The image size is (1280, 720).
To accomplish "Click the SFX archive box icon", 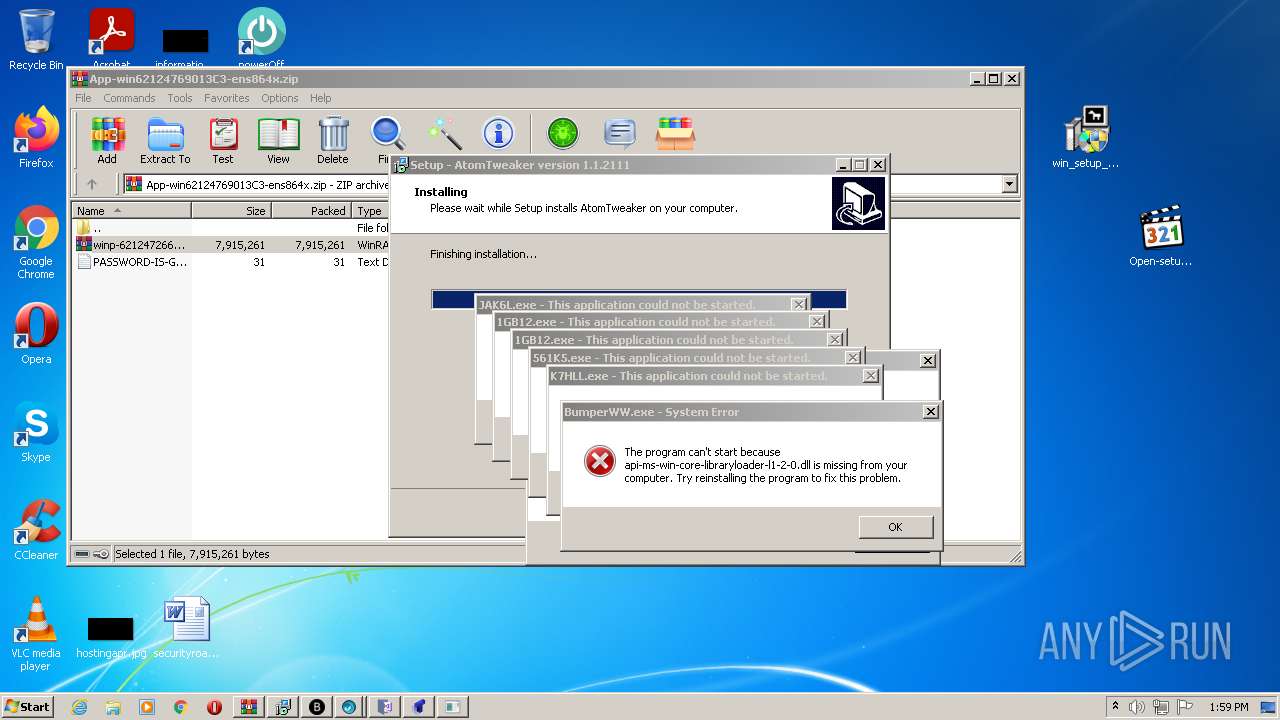I will (675, 133).
